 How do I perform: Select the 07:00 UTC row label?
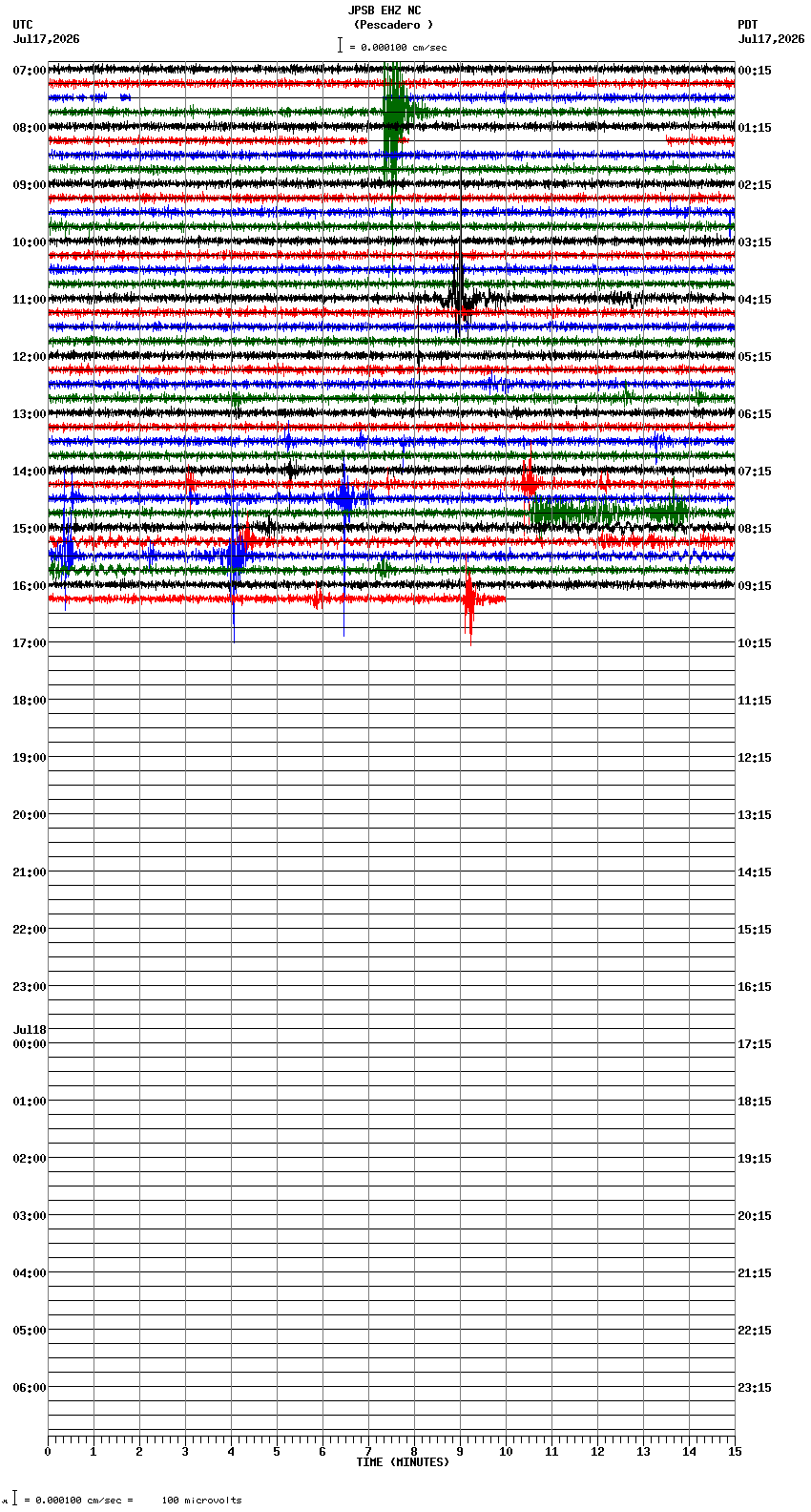pyautogui.click(x=30, y=71)
